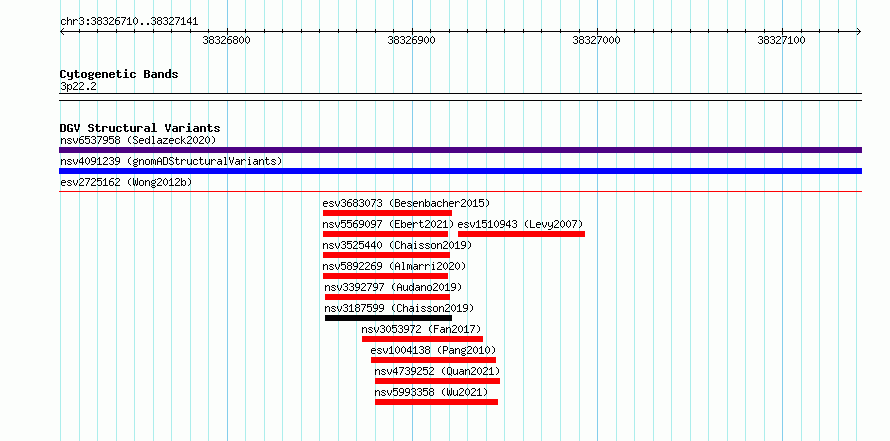Click red bar under esv1004138
Image resolution: width=890 pixels, height=441 pixels.
(x=433, y=360)
